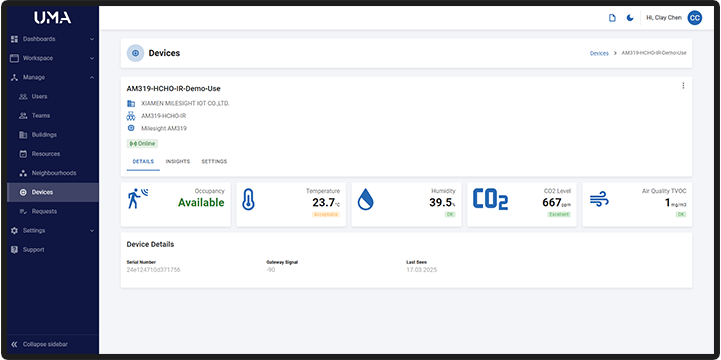Click the Milesight AM319 model text
Screen dimensions: 721x360
(164, 128)
